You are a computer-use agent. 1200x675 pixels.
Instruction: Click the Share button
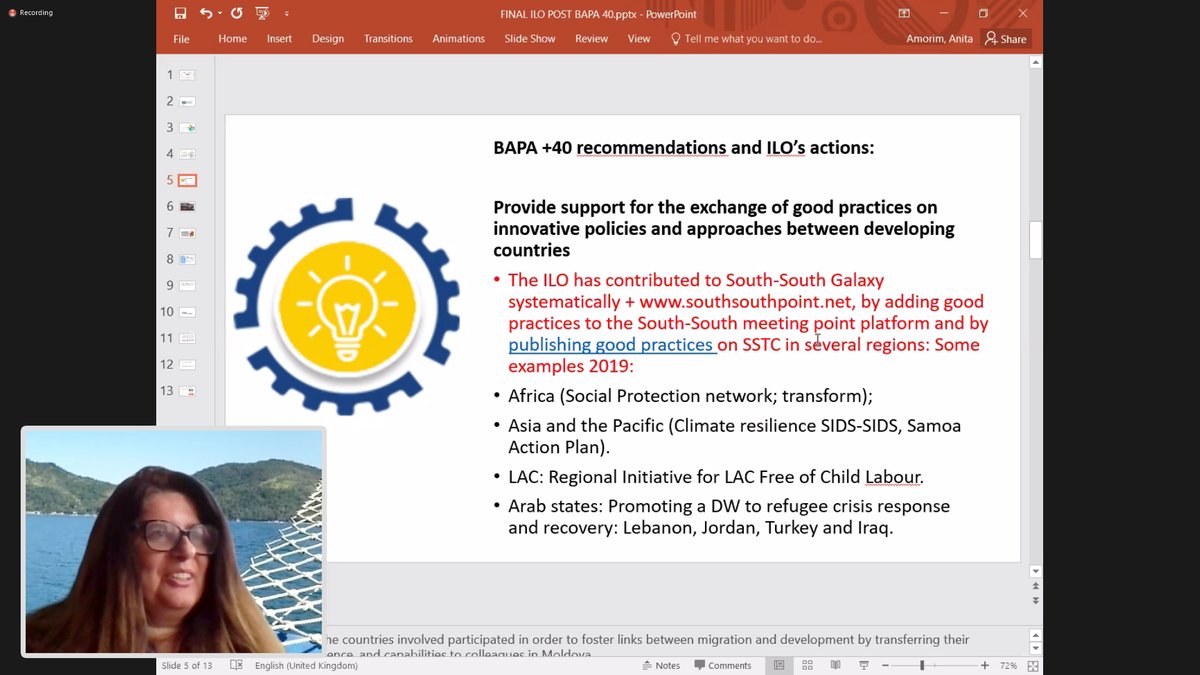(x=1006, y=39)
